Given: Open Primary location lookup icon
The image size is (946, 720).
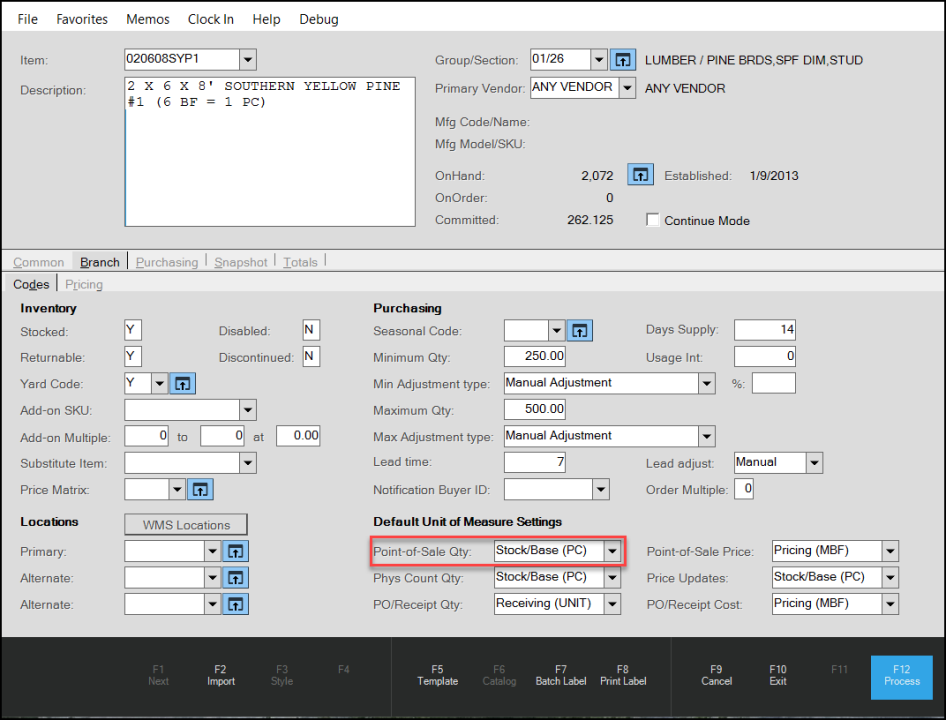Looking at the screenshot, I should (235, 551).
